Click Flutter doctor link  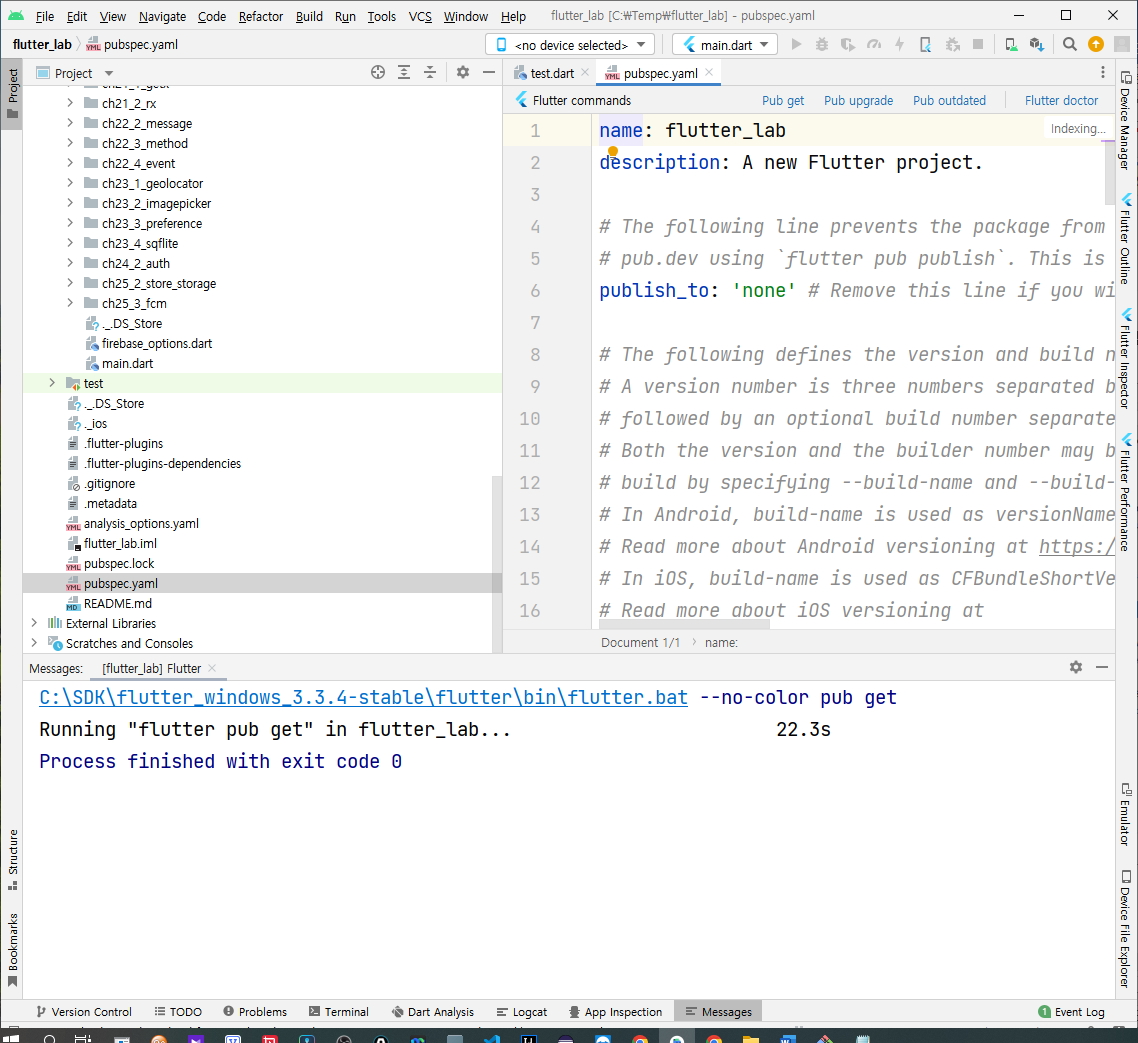tap(1061, 100)
